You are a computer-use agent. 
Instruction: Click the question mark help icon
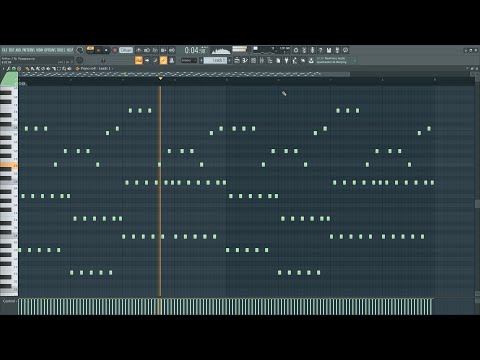point(320,50)
